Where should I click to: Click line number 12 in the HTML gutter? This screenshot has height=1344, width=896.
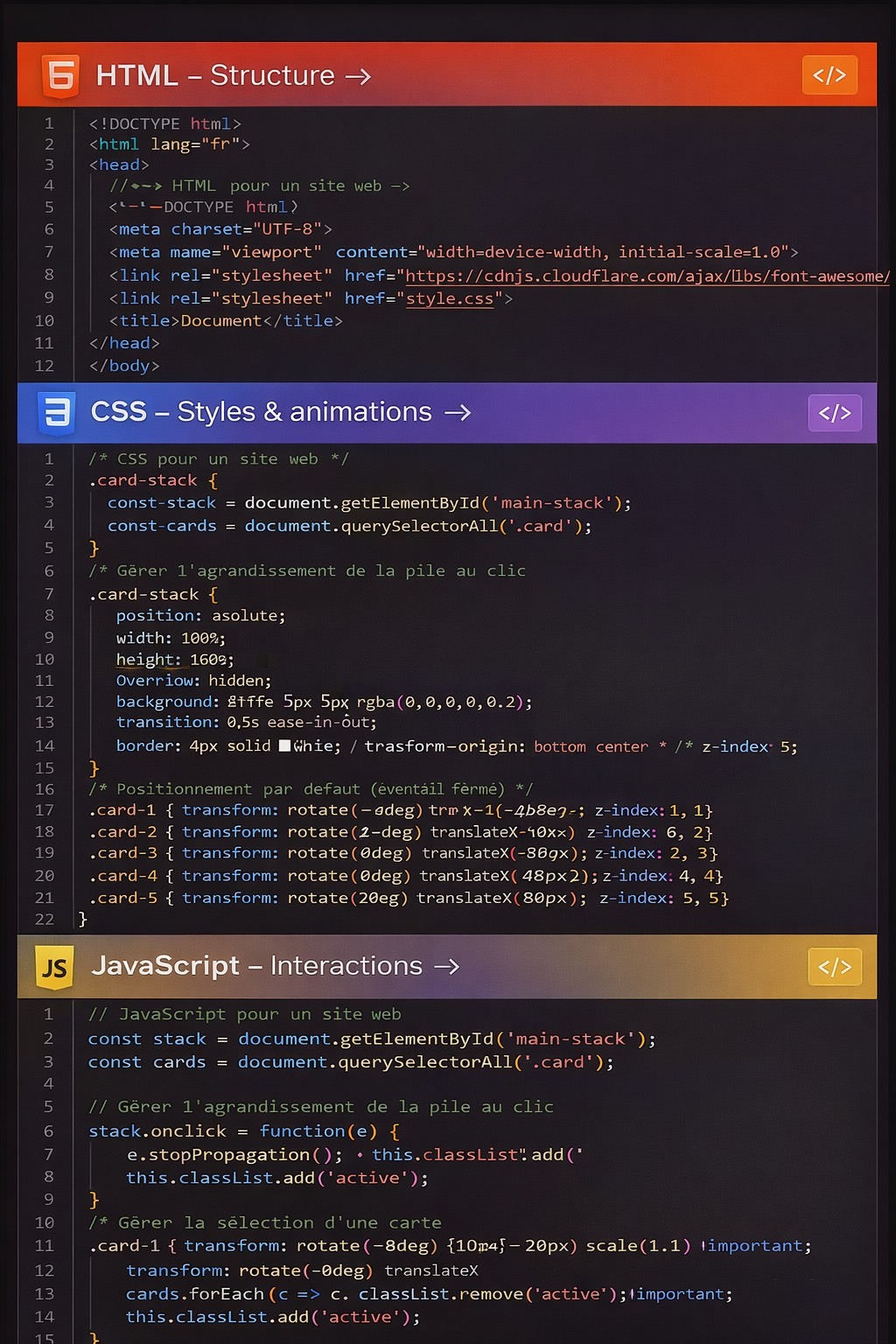(45, 367)
